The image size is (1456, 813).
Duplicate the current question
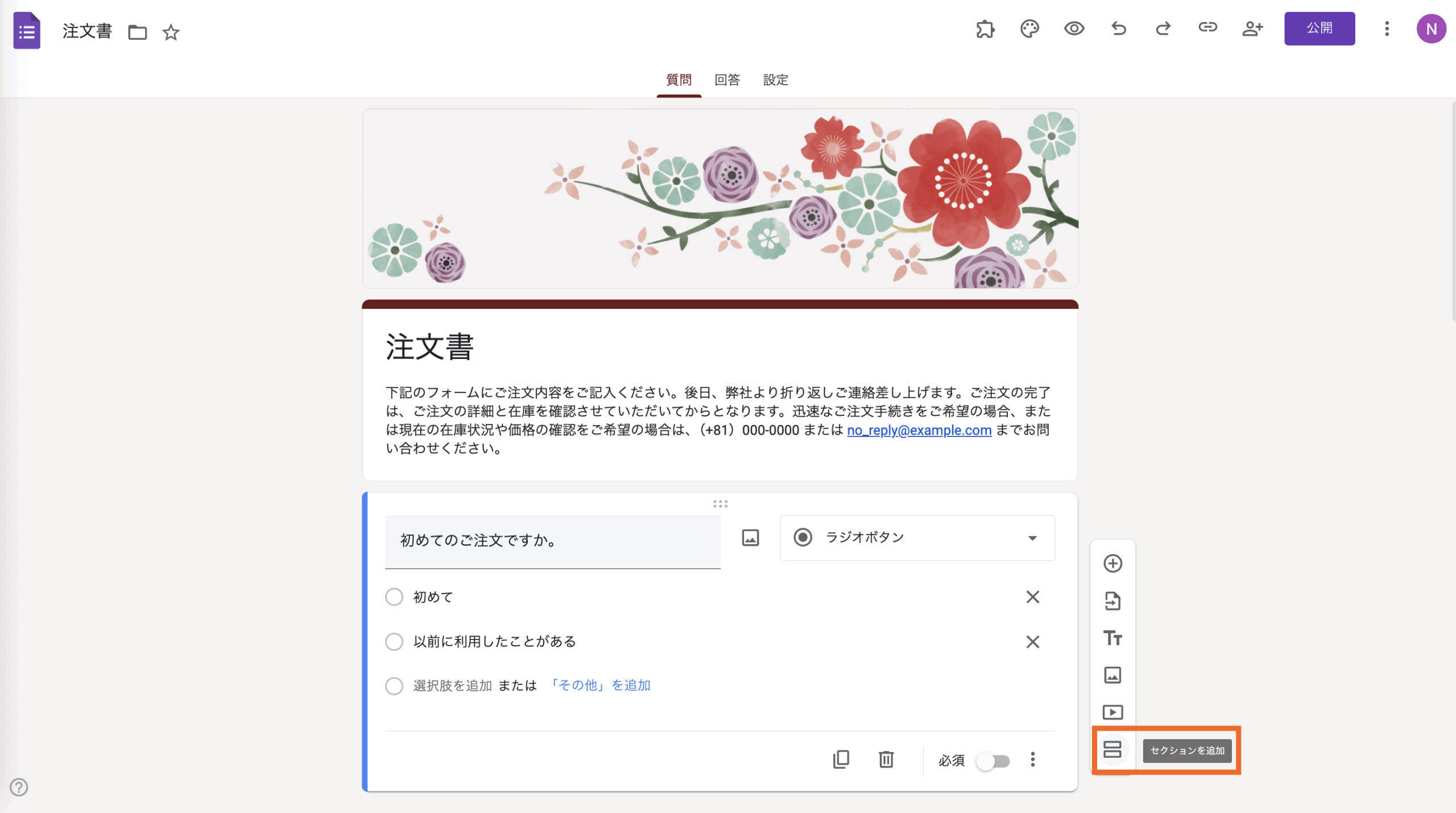[x=841, y=760]
